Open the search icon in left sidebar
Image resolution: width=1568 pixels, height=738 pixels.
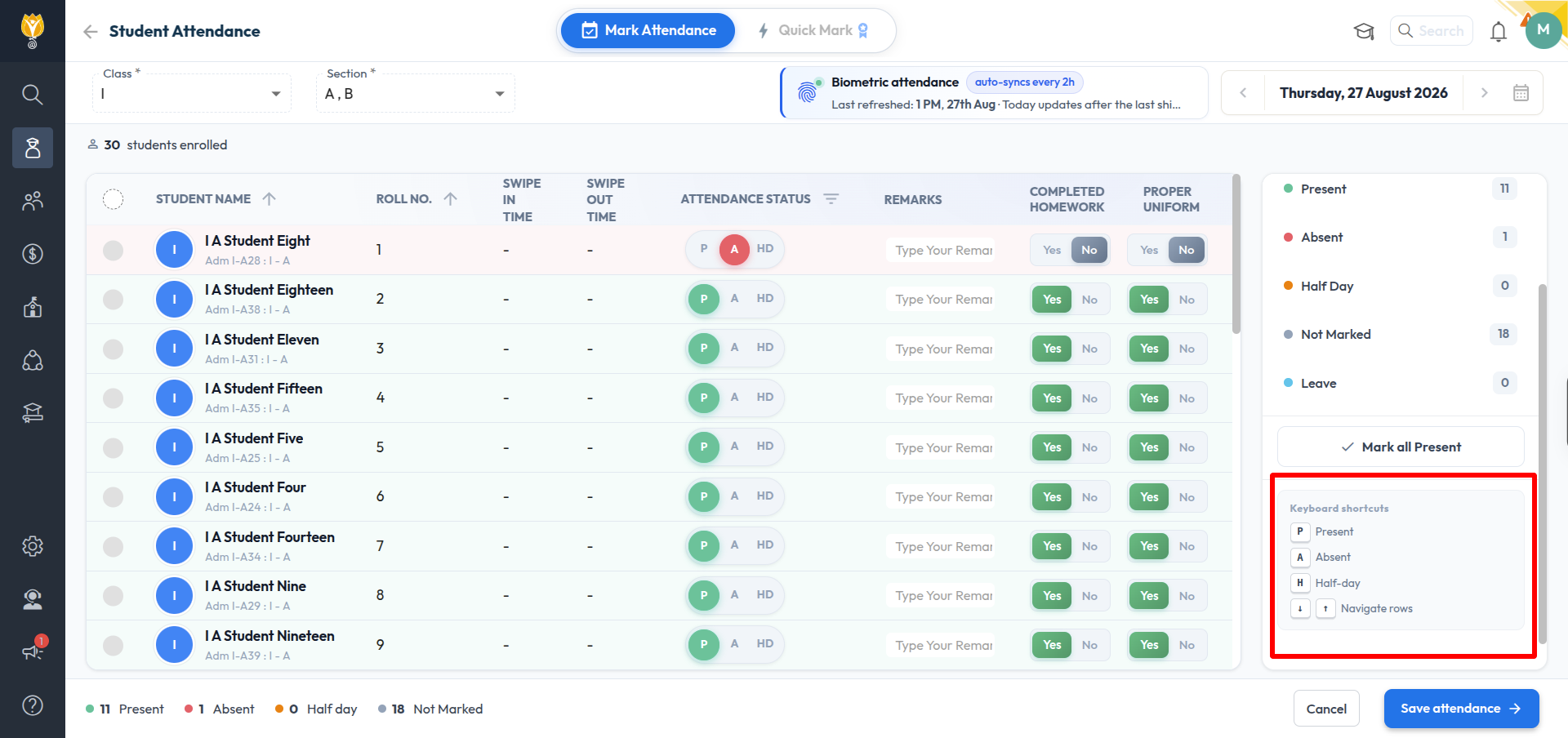coord(33,95)
